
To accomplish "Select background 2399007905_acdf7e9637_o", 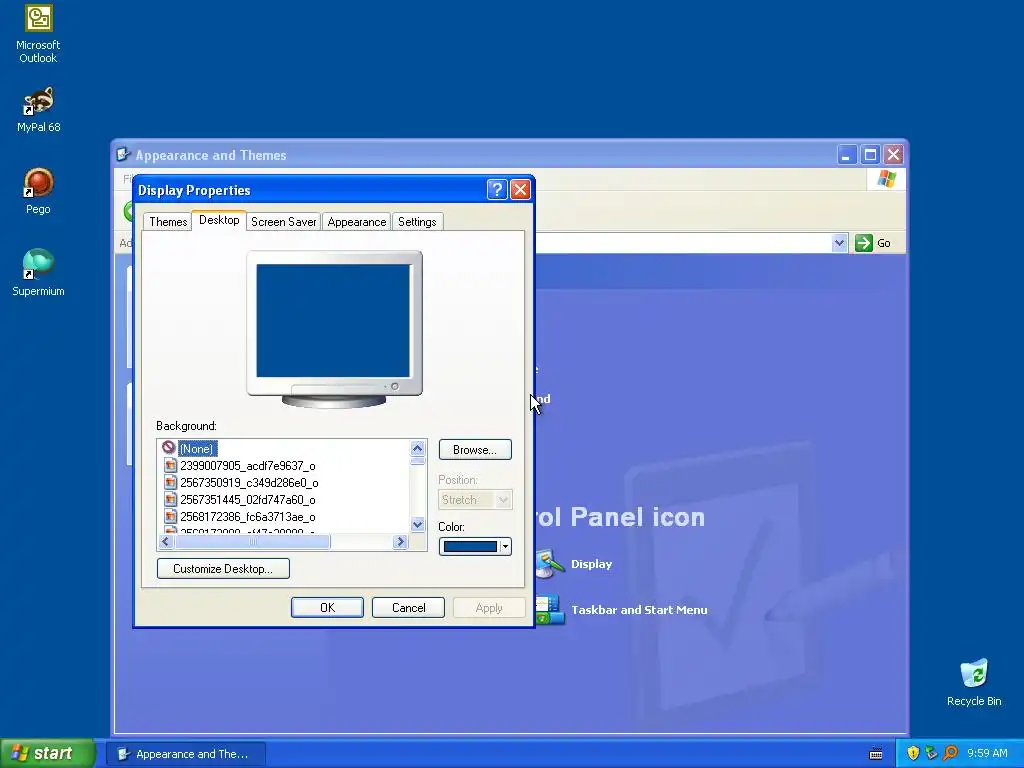I will (248, 466).
